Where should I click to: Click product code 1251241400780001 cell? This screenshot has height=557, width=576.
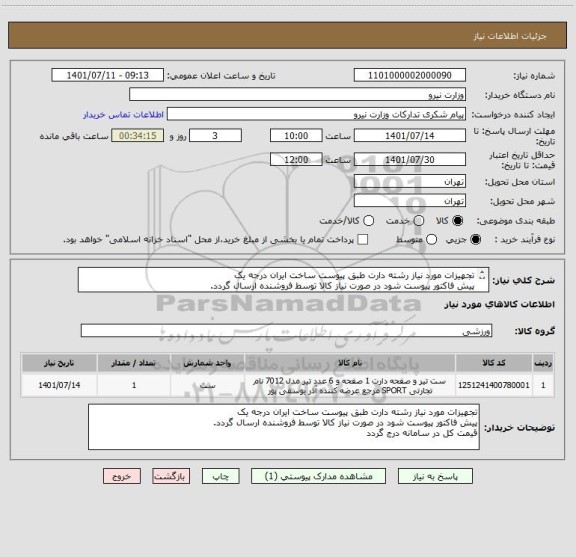tap(494, 385)
